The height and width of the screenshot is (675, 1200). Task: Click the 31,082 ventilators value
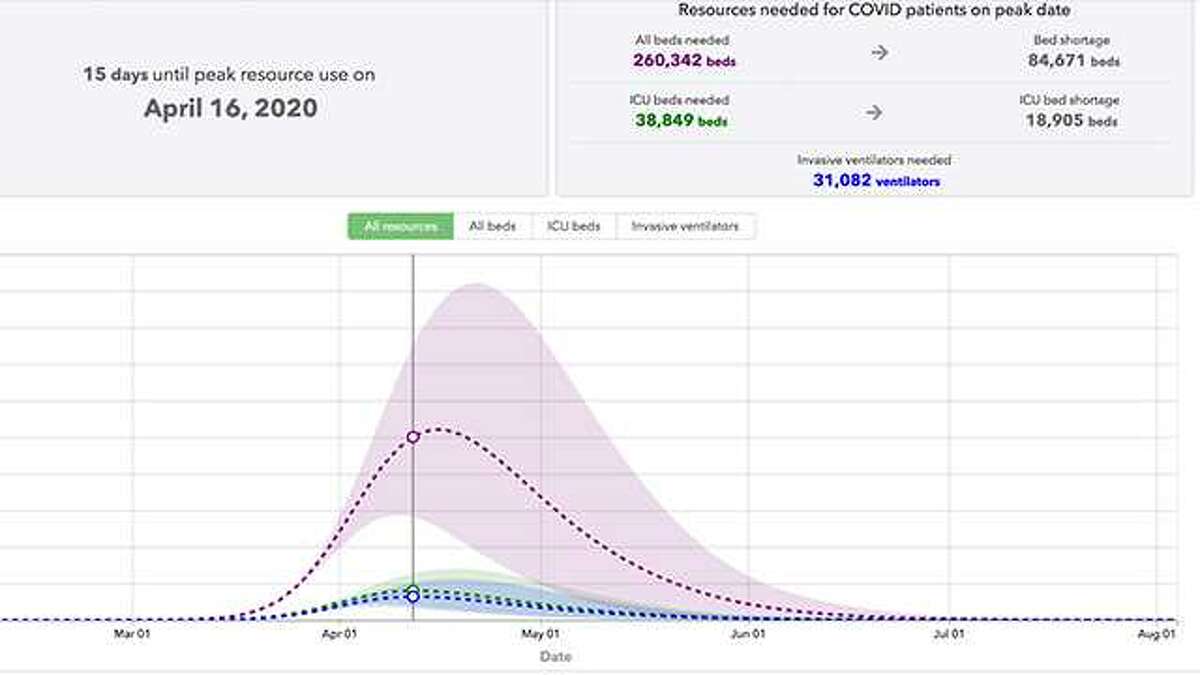[x=875, y=180]
